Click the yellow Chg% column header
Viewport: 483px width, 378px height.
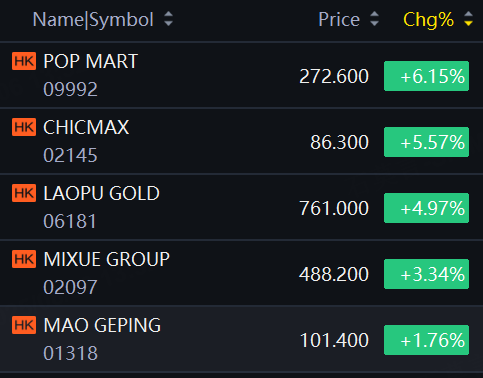[x=428, y=20]
